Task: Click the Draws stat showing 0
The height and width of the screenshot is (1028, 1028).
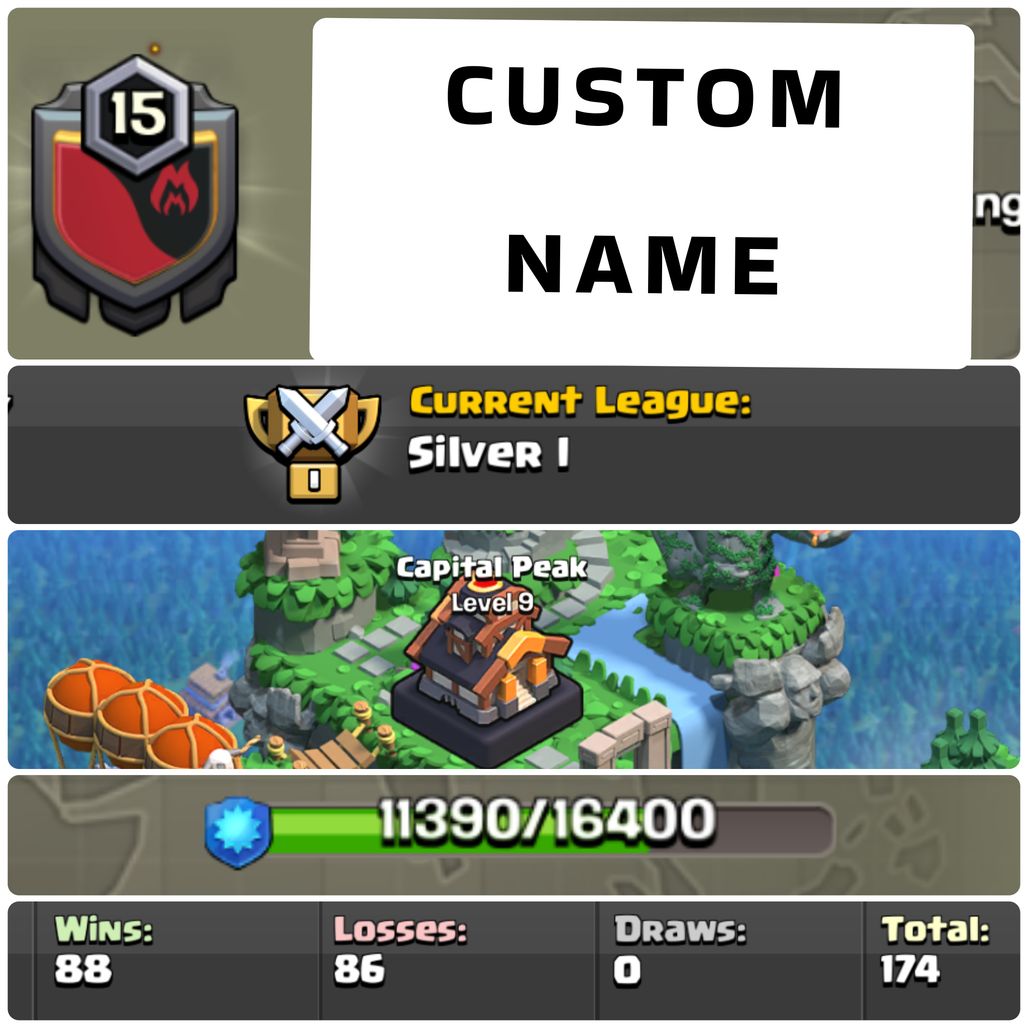Action: click(x=679, y=950)
